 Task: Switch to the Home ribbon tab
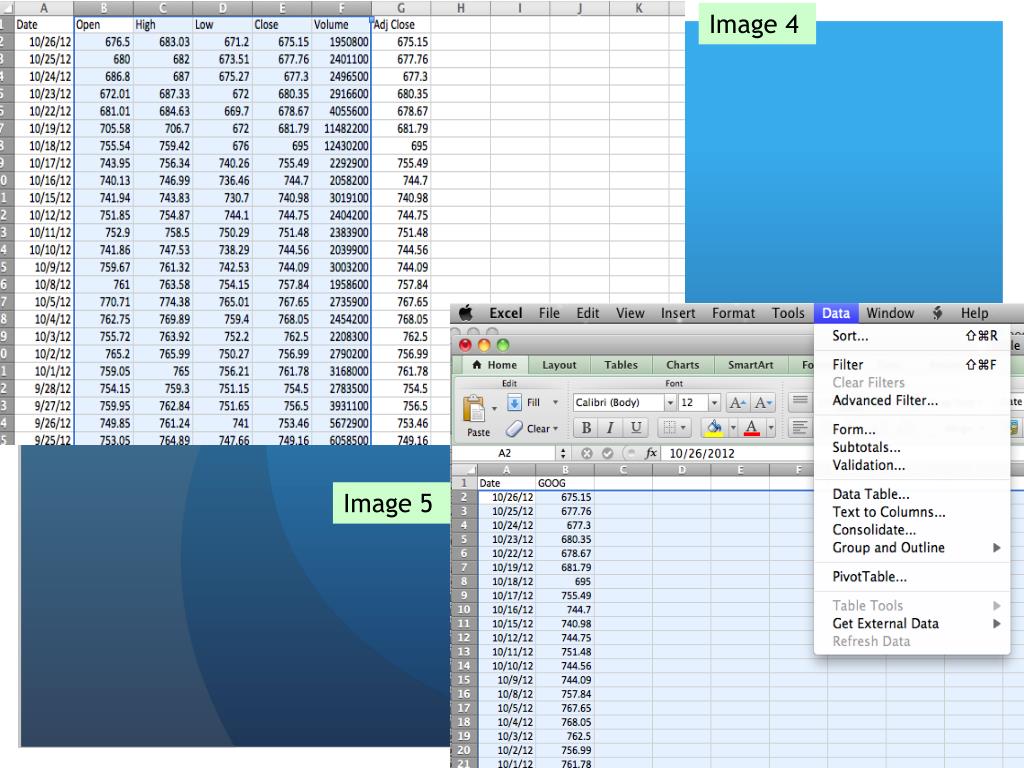point(494,365)
